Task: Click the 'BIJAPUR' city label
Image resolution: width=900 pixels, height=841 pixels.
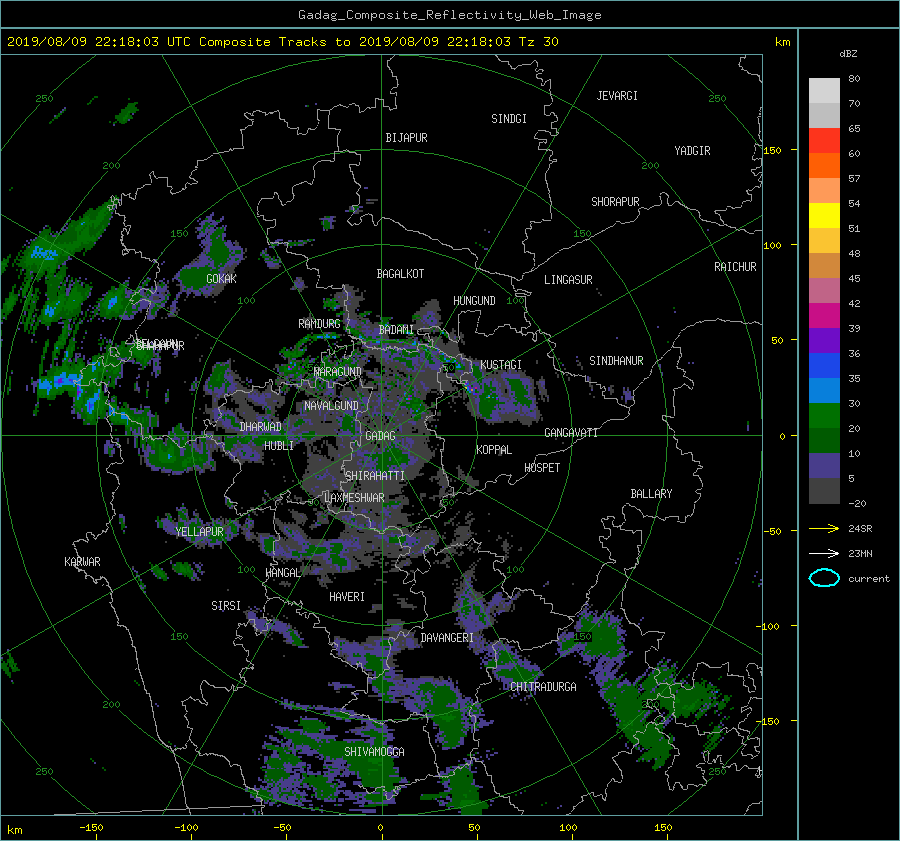Action: coord(406,138)
